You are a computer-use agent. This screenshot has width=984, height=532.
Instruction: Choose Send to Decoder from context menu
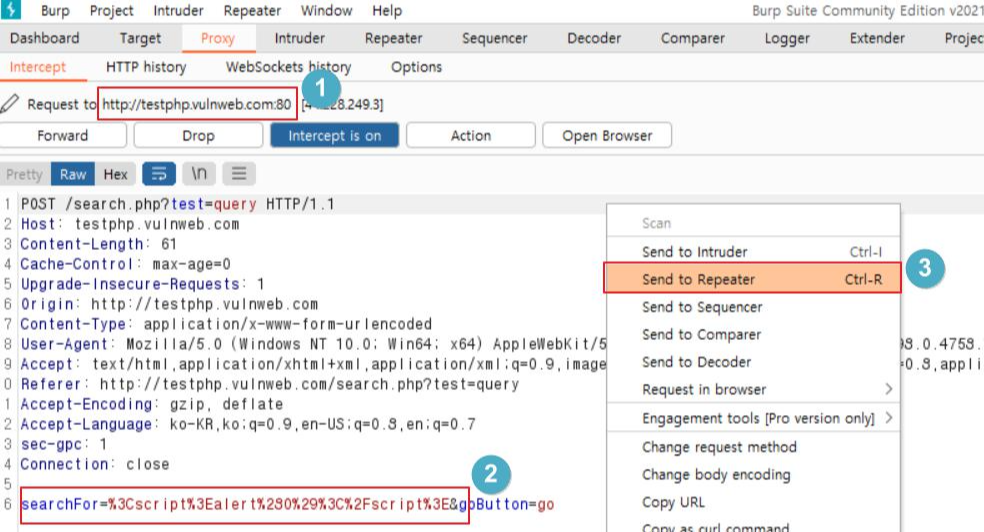point(753,362)
